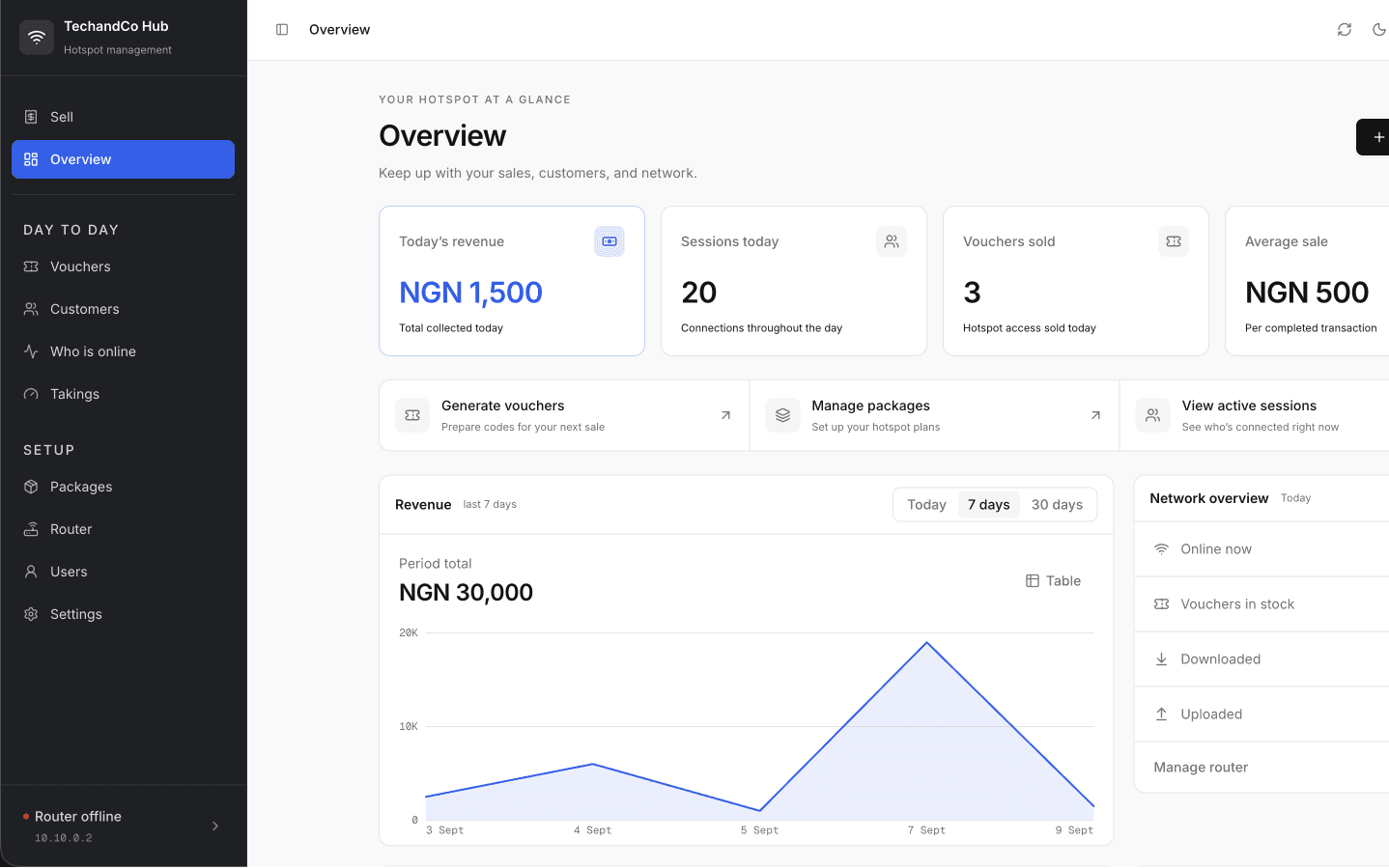Image resolution: width=1389 pixels, height=868 pixels.
Task: Switch revenue range to 30 days
Action: tap(1057, 505)
